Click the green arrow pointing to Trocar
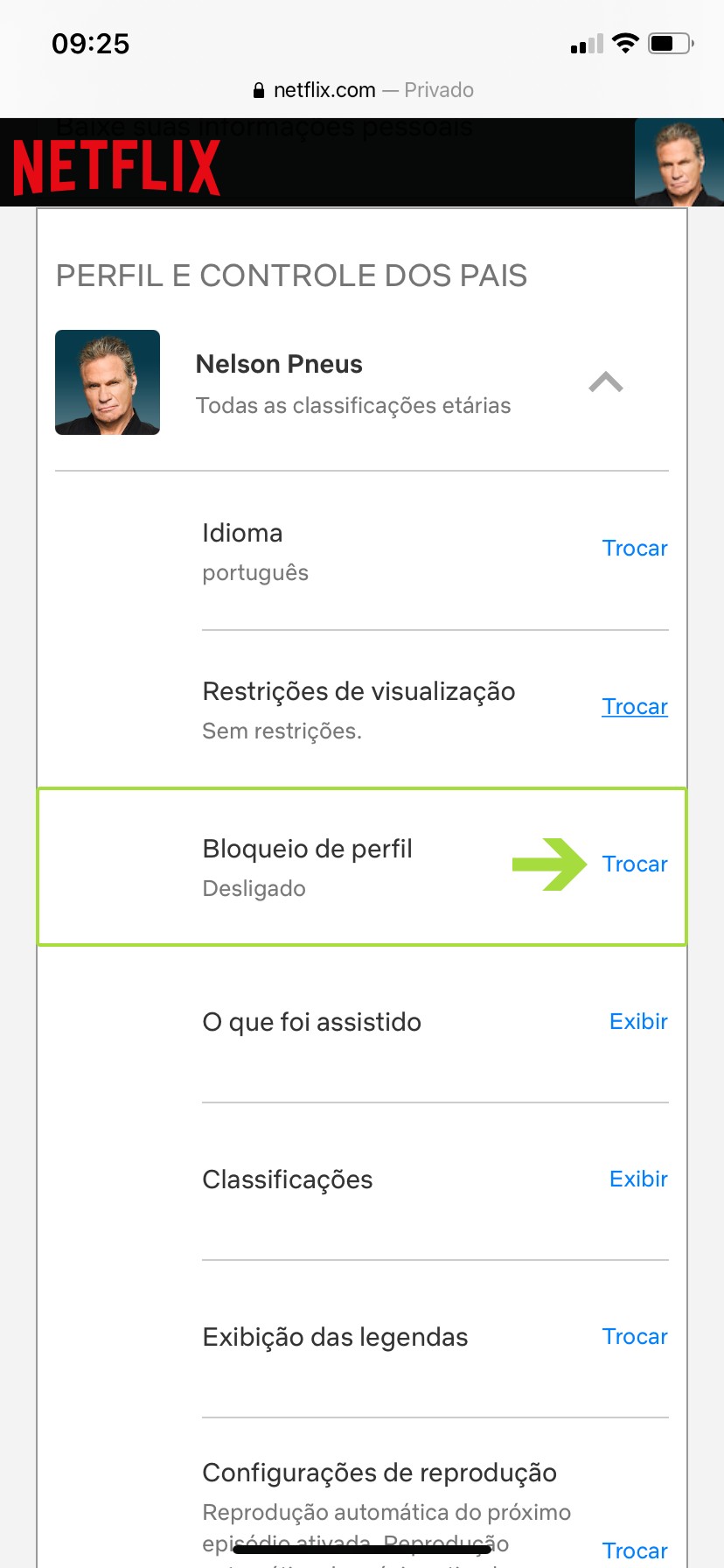 [549, 864]
